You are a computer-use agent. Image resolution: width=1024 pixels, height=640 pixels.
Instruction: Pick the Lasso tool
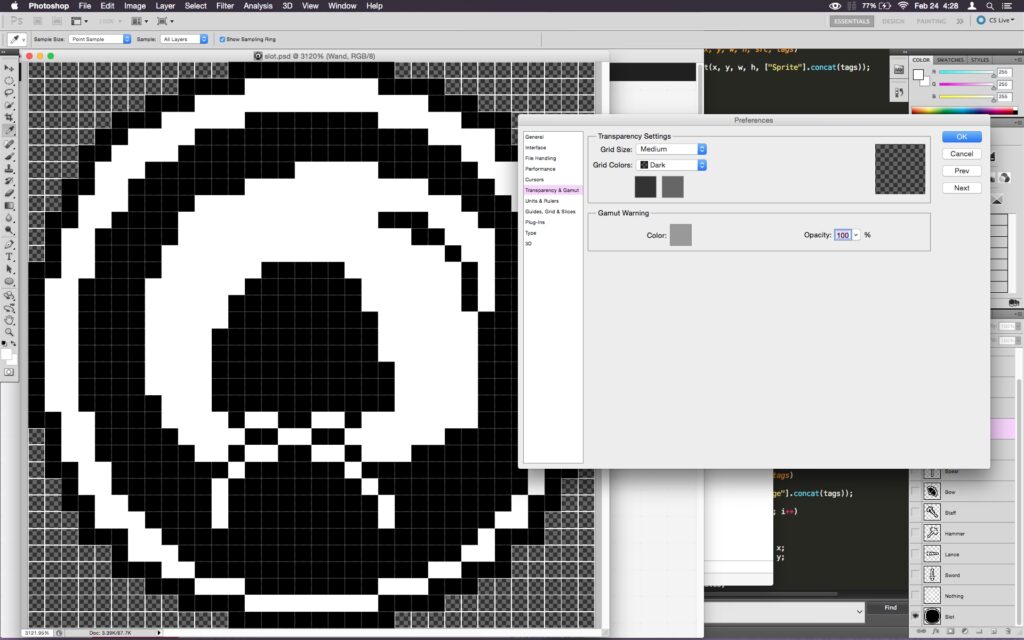pyautogui.click(x=9, y=93)
